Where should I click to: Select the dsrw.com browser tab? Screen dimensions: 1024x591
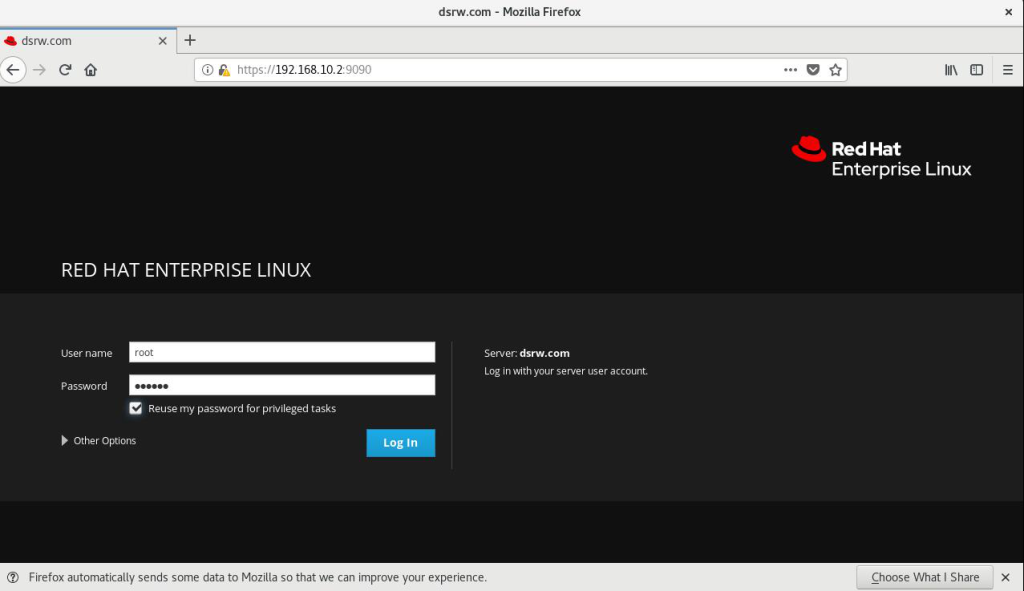point(88,40)
